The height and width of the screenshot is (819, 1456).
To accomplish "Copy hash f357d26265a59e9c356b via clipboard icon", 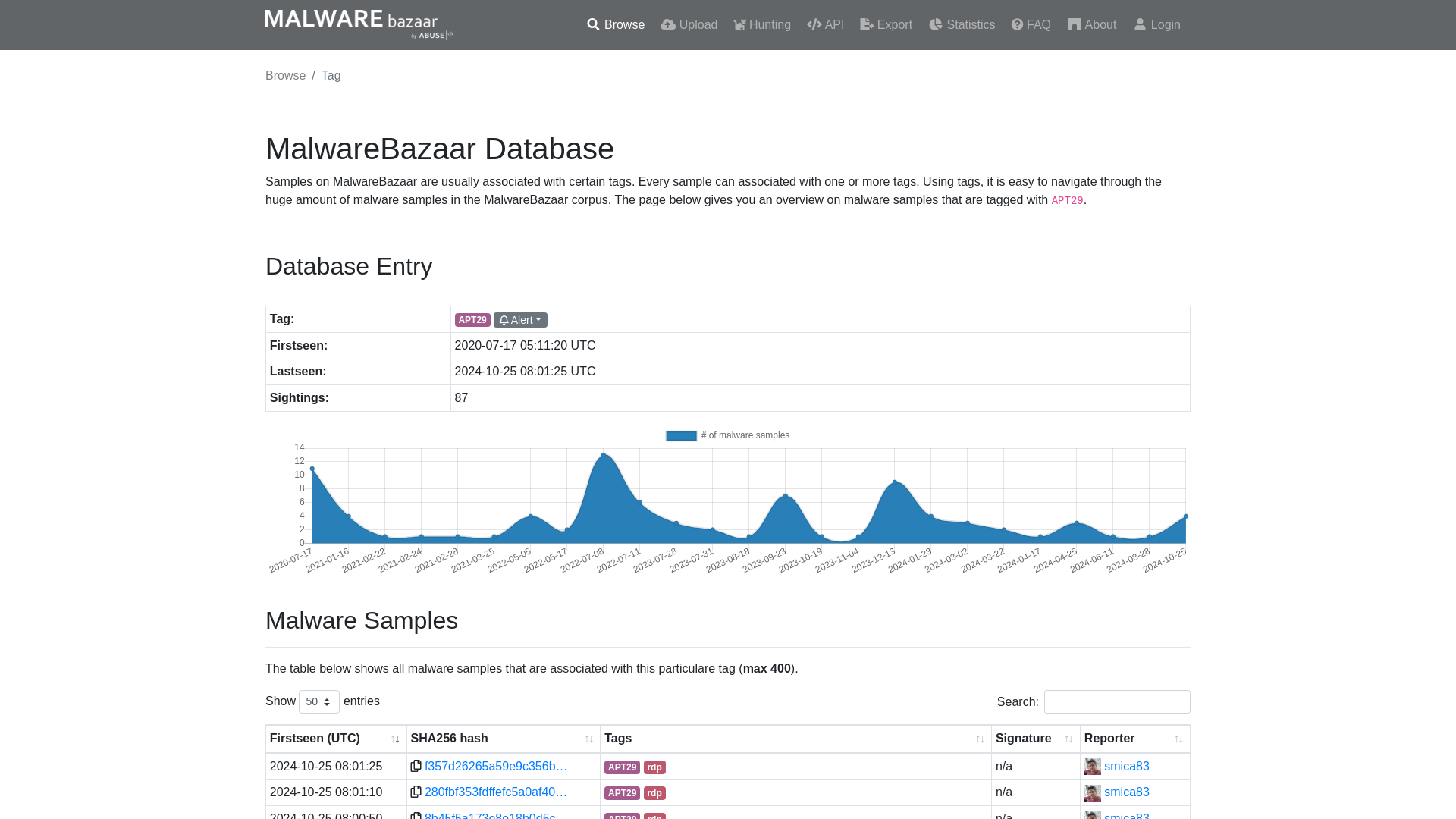I will (x=416, y=766).
